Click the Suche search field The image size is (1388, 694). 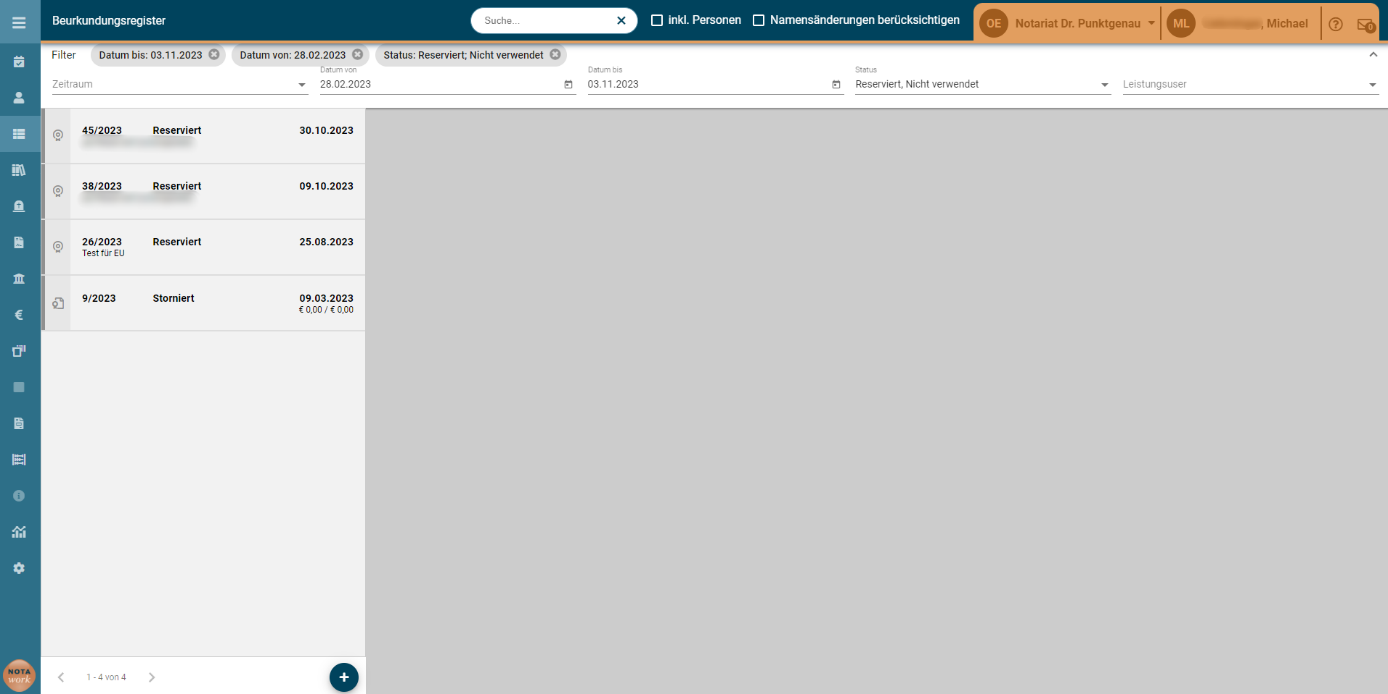coord(545,20)
